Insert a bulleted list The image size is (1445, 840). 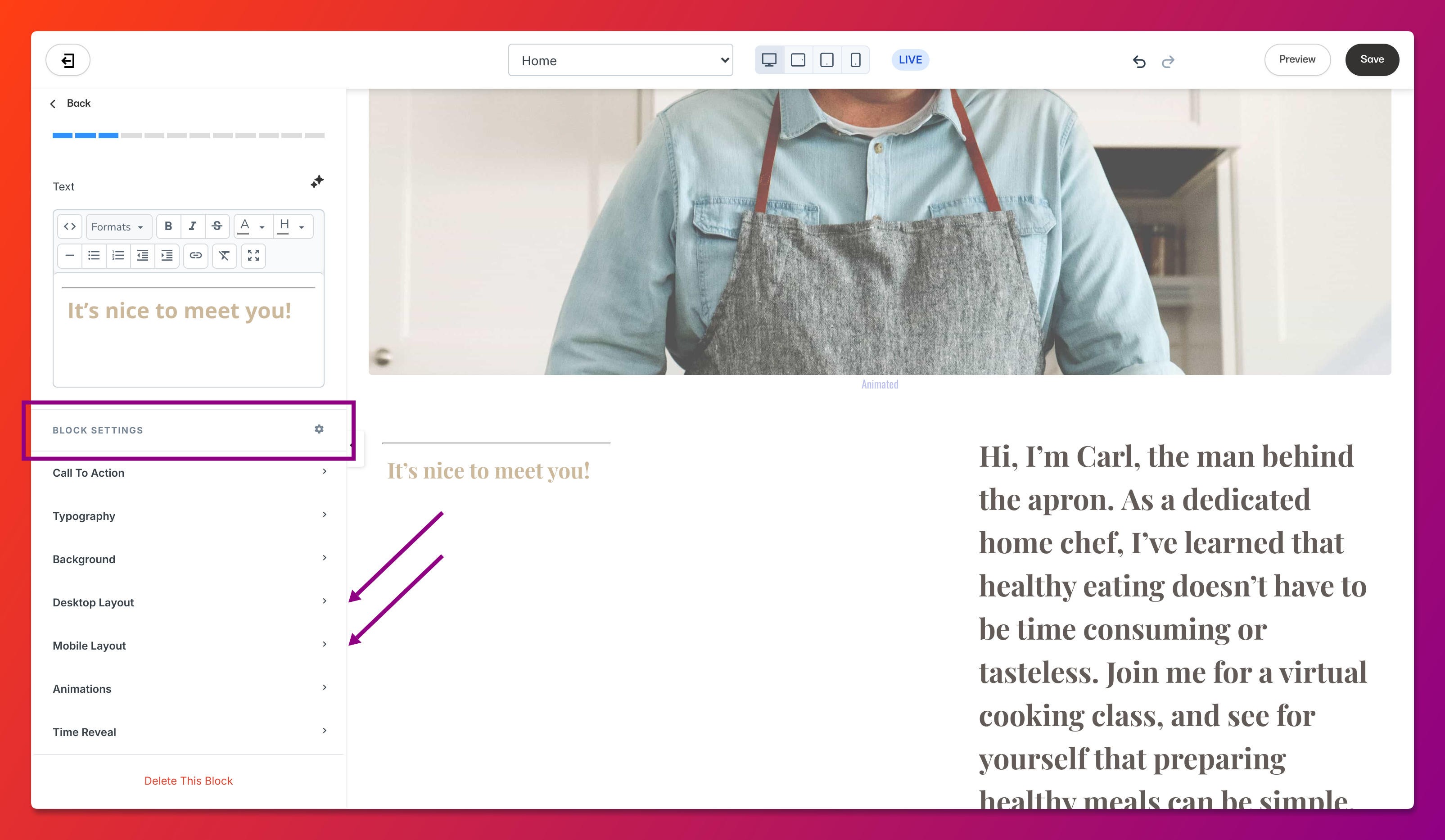tap(94, 255)
